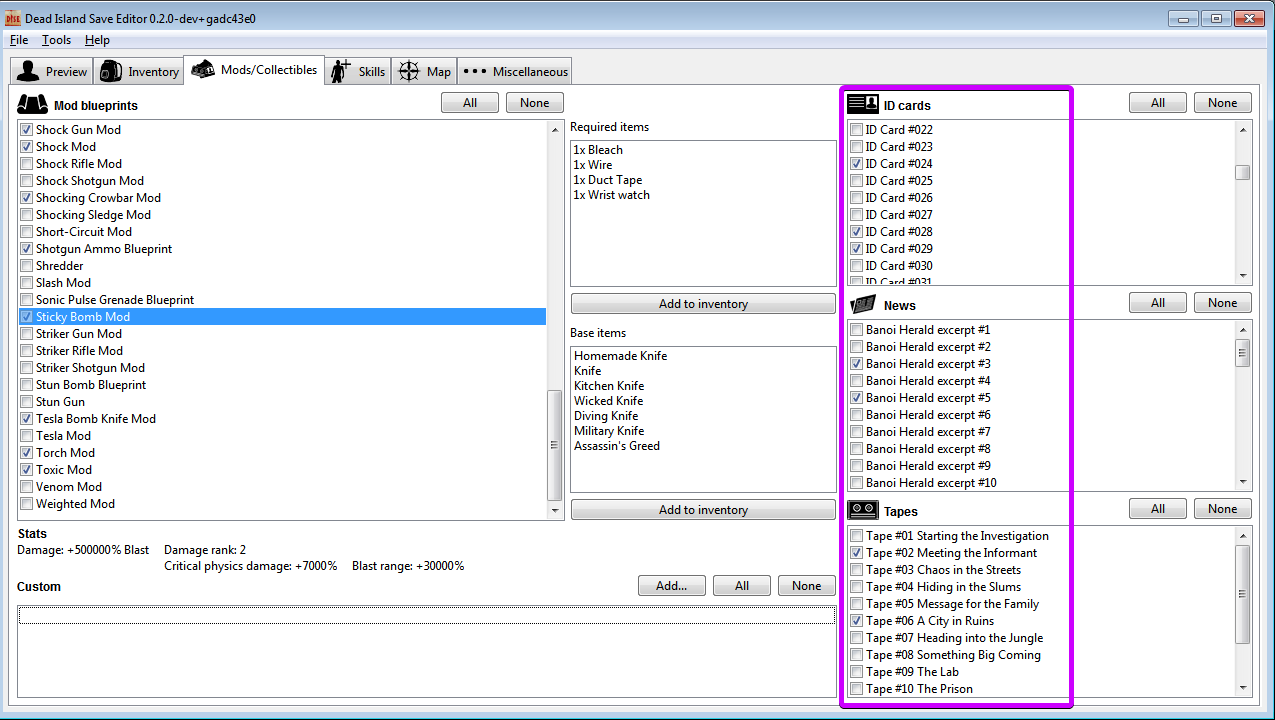Viewport: 1275px width, 720px height.
Task: Click down arrow of ID cards list
Action: click(1243, 276)
